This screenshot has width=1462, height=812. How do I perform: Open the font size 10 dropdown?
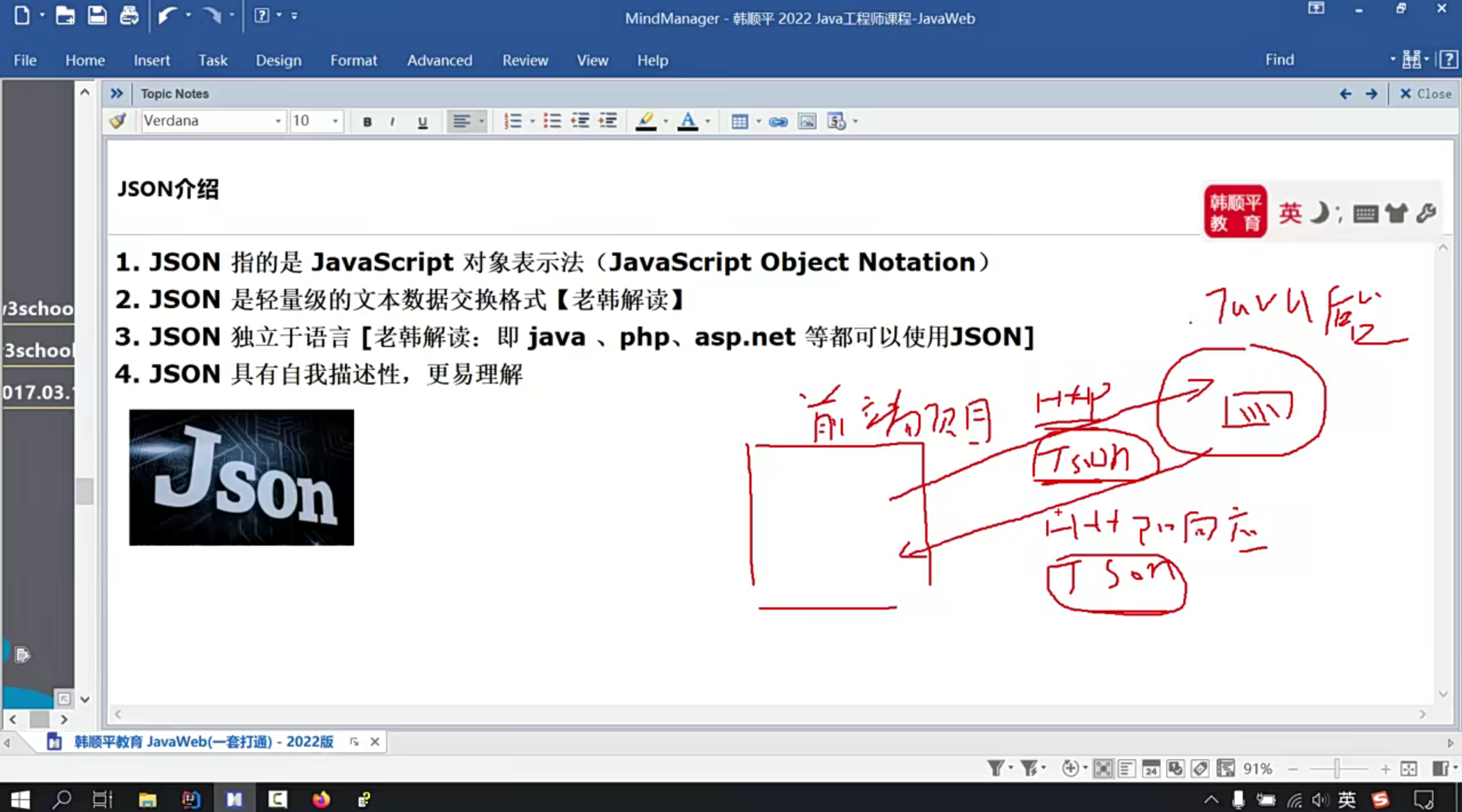point(335,121)
